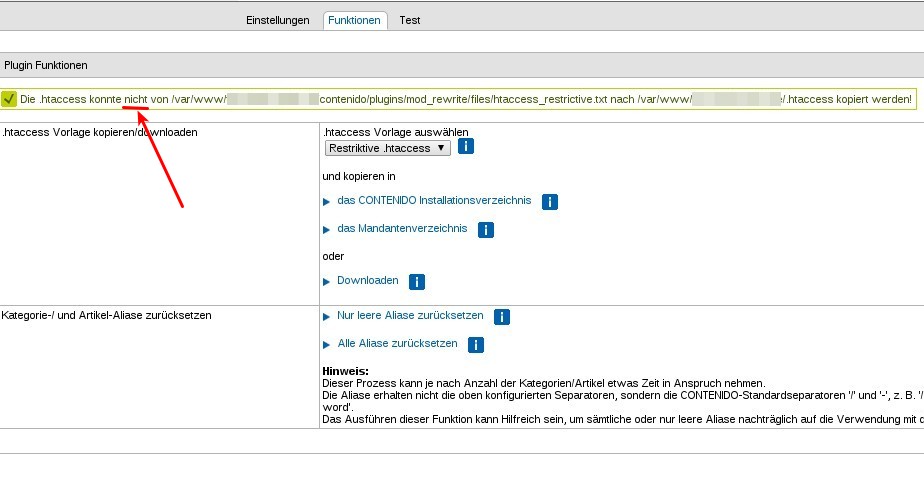Click Nur leere Aliase zurücksetzen link
The width and height of the screenshot is (924, 499).
[x=410, y=316]
